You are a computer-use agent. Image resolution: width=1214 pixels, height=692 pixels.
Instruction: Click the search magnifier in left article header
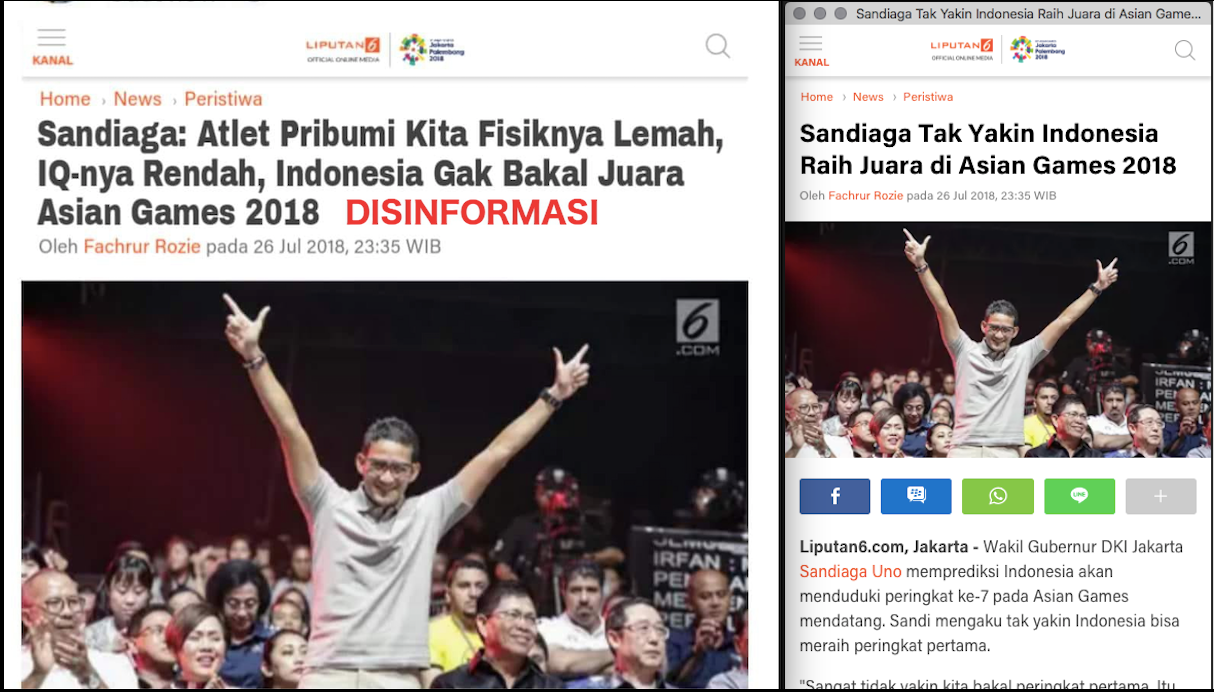point(718,46)
